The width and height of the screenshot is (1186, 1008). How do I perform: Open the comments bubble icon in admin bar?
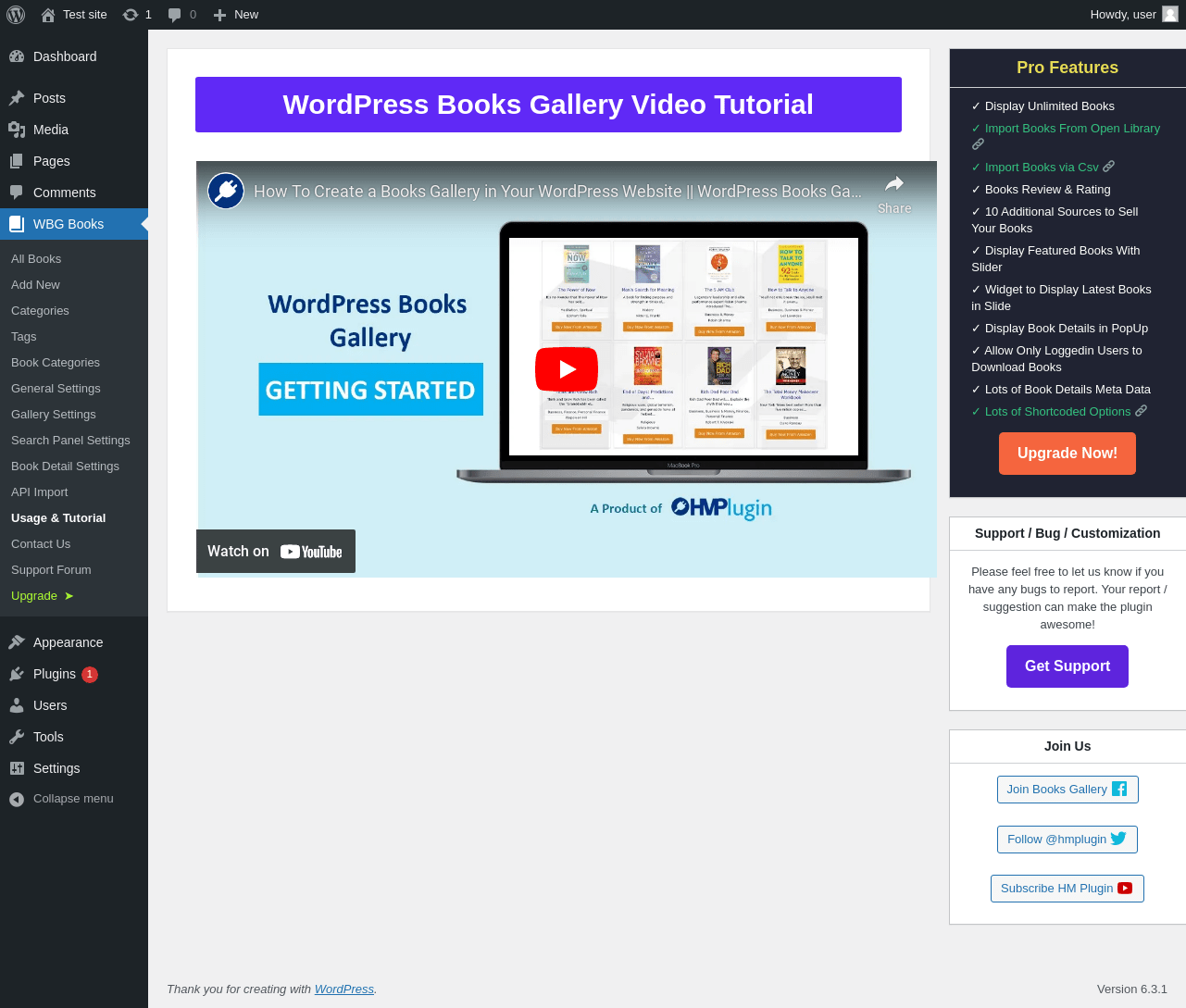(175, 15)
